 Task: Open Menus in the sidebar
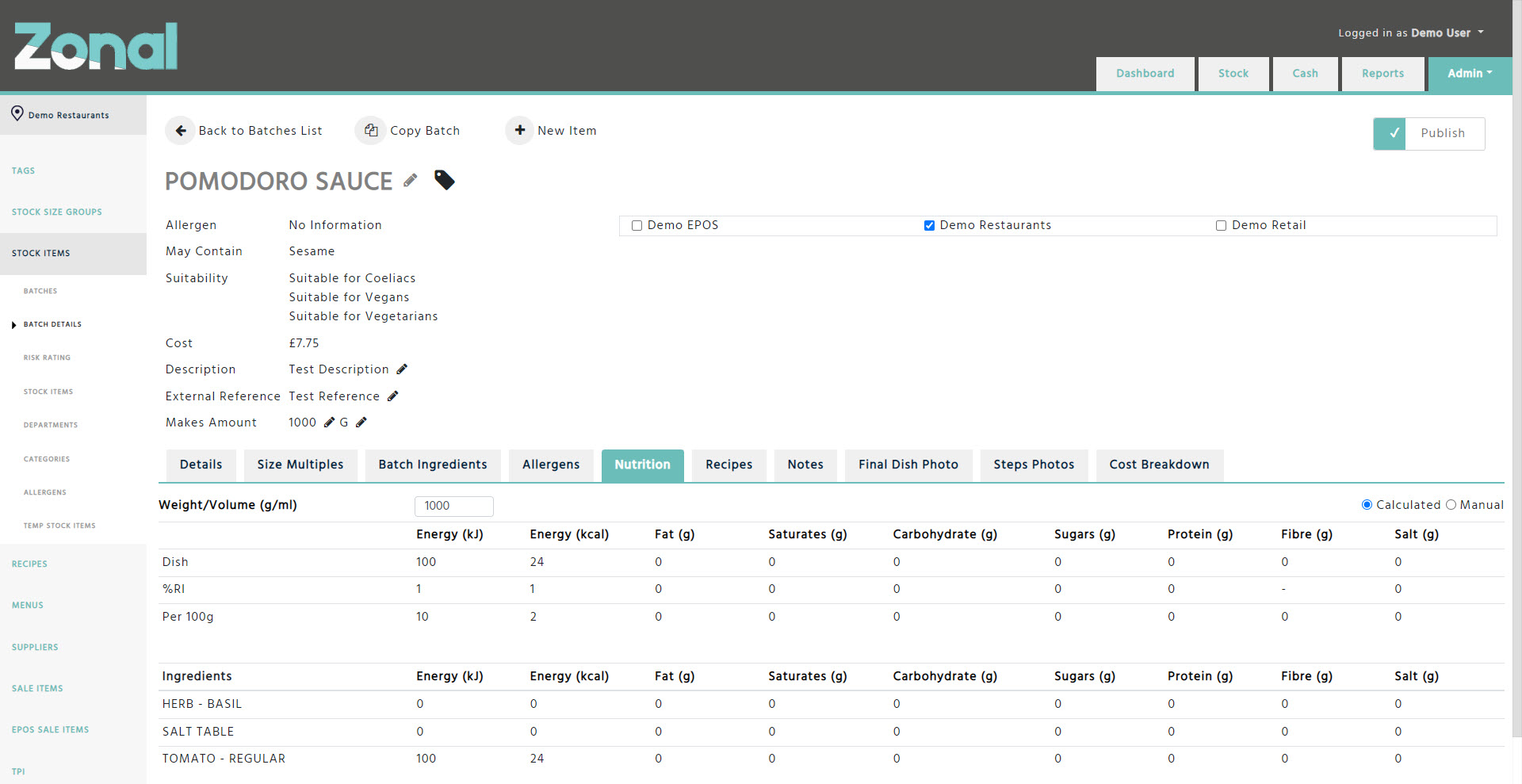28,605
